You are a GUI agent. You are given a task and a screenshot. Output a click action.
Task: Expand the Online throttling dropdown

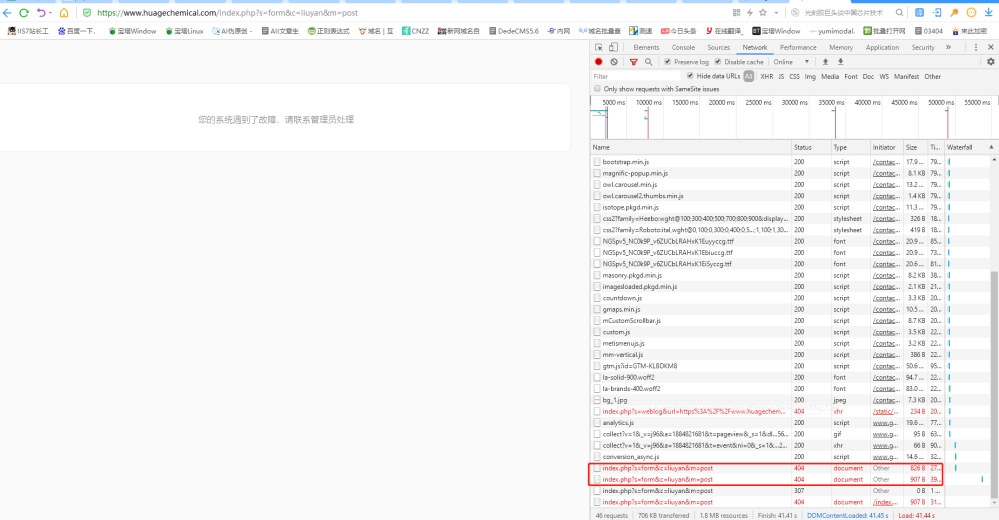point(791,62)
